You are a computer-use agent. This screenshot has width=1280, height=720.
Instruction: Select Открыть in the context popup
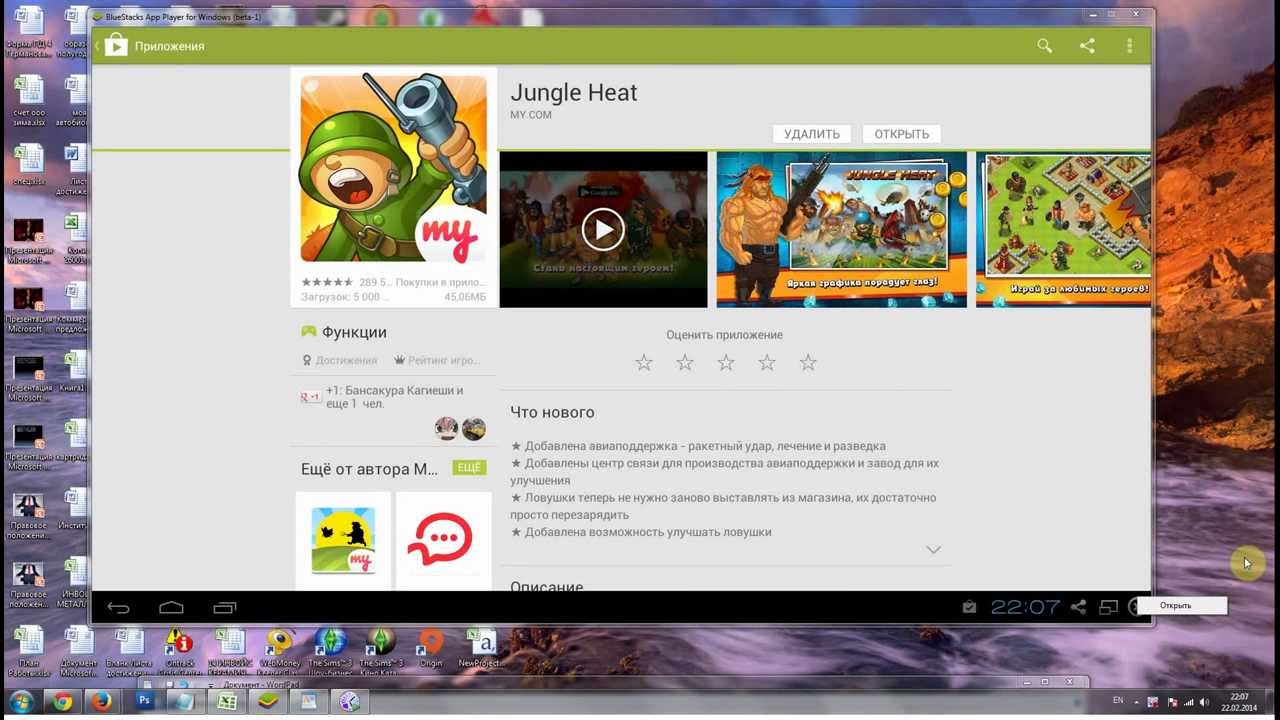[x=1181, y=605]
